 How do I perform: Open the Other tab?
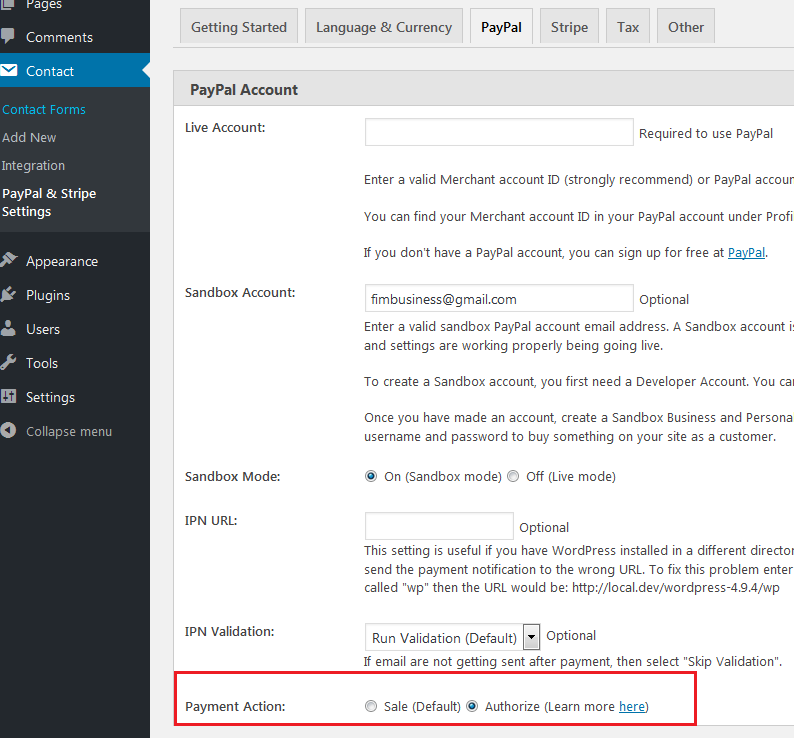(686, 27)
